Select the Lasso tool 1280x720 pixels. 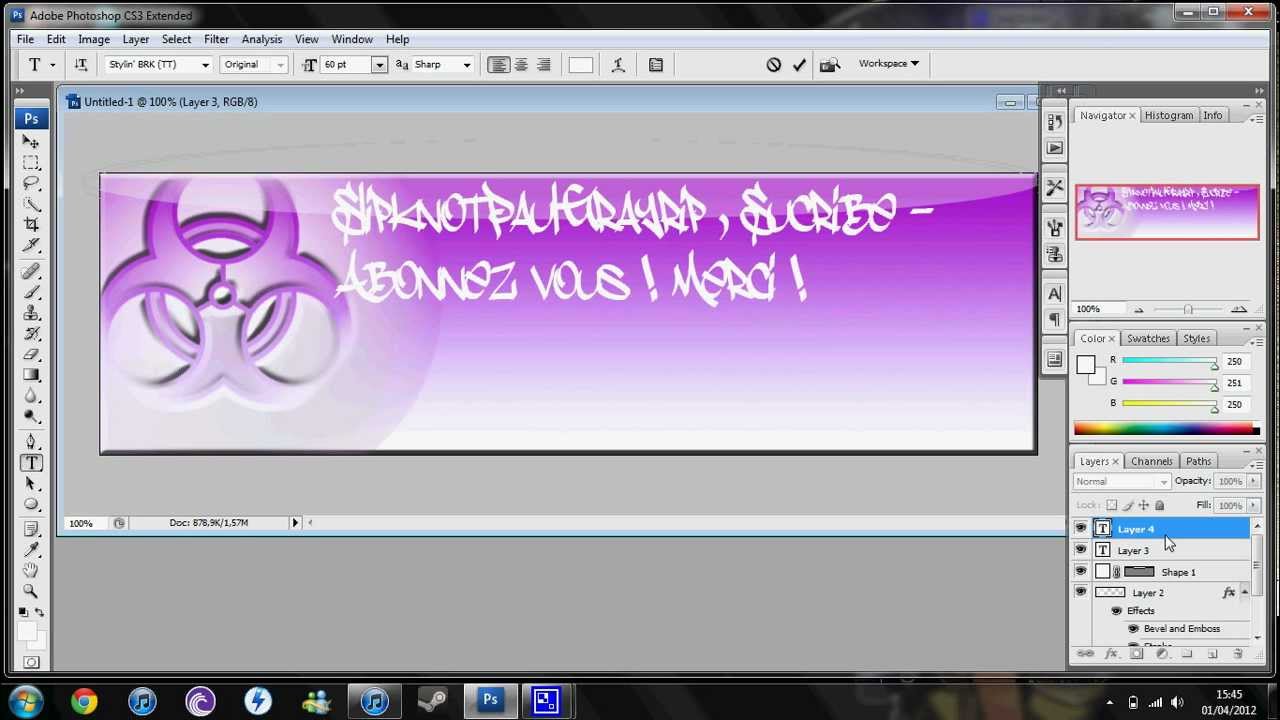pos(31,183)
